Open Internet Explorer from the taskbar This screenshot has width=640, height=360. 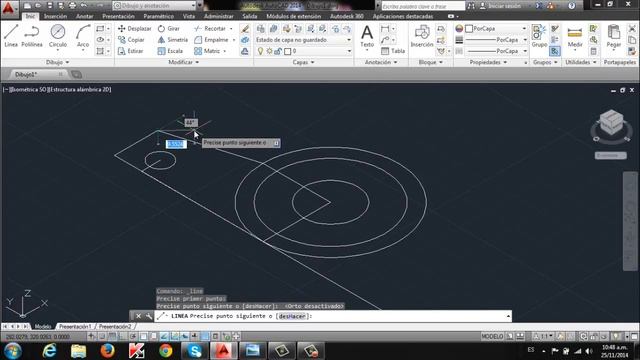click(49, 351)
